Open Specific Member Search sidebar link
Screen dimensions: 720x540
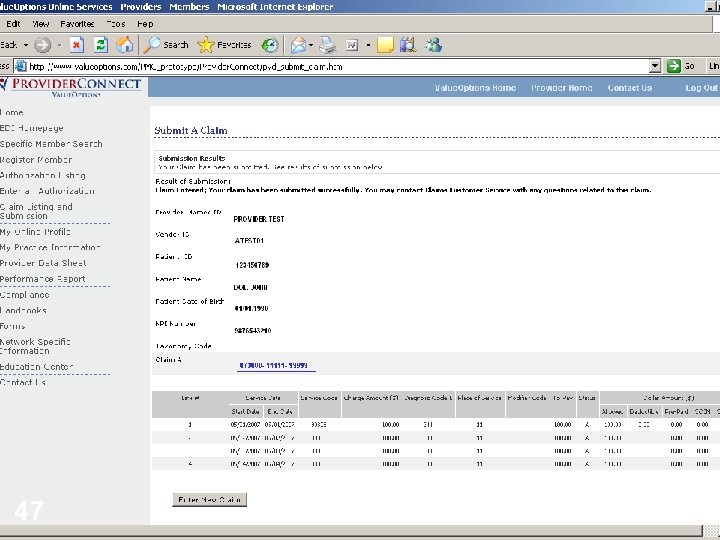(x=51, y=144)
